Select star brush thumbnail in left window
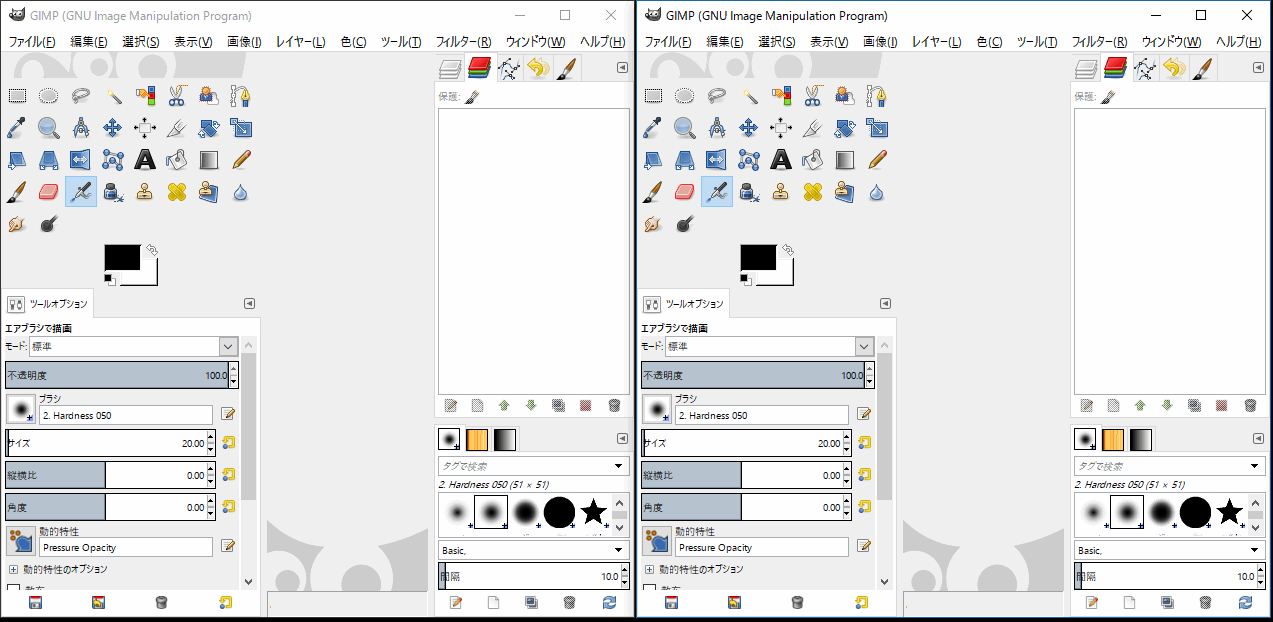Viewport: 1273px width, 622px height. coord(593,512)
